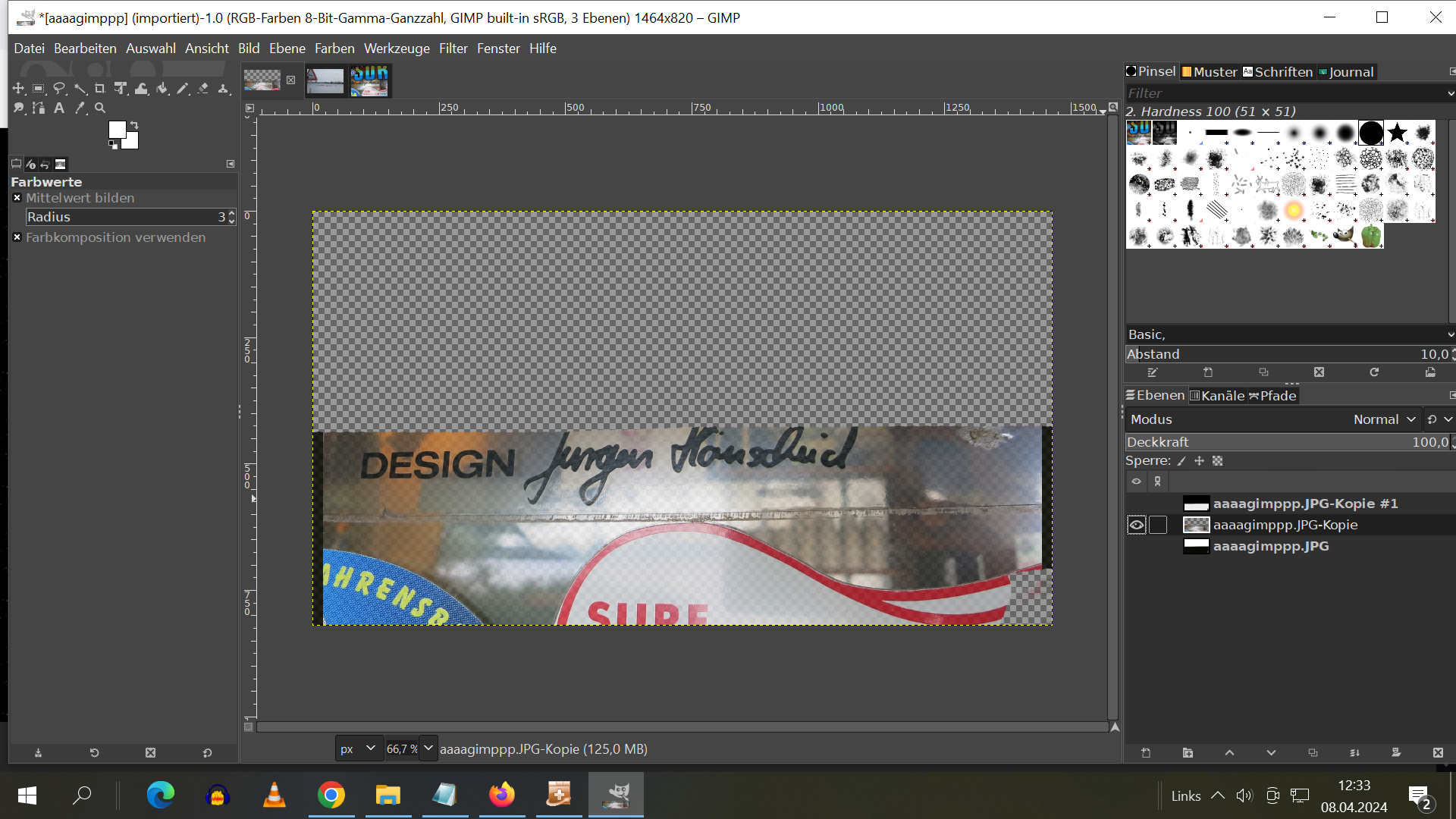Viewport: 1456px width, 819px height.
Task: Open the Datei menu
Action: coord(29,49)
